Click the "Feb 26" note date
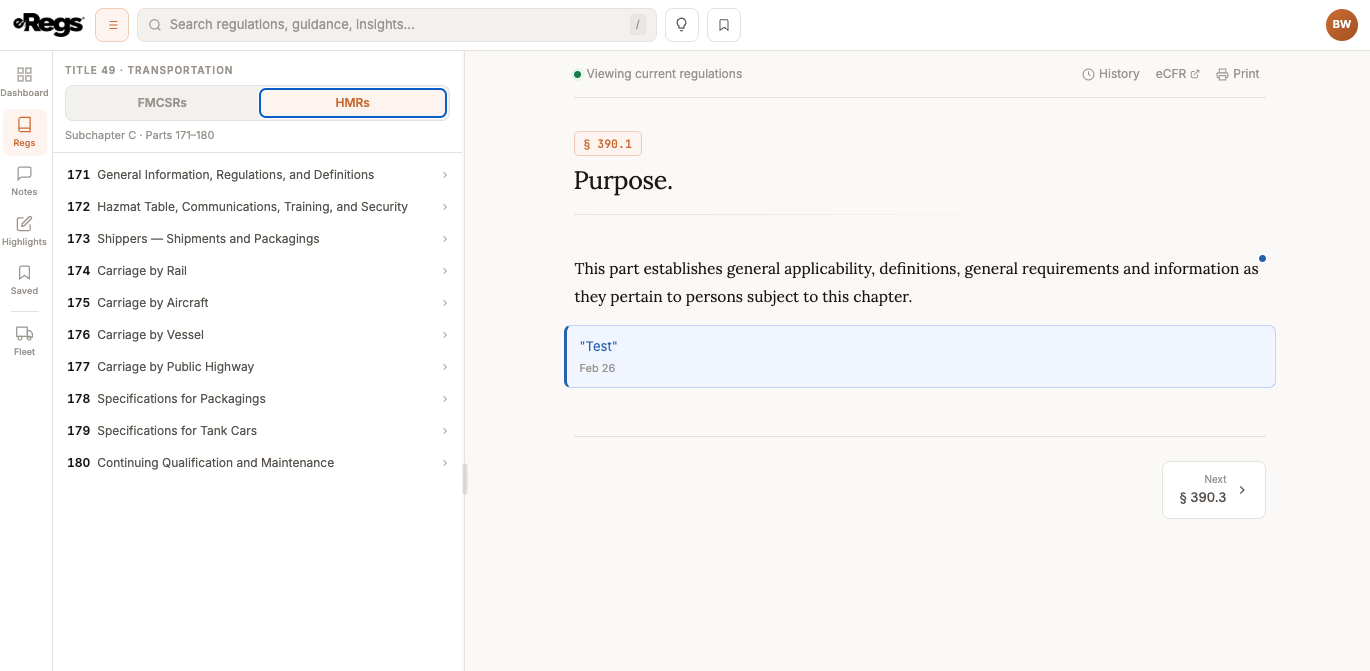 point(597,368)
